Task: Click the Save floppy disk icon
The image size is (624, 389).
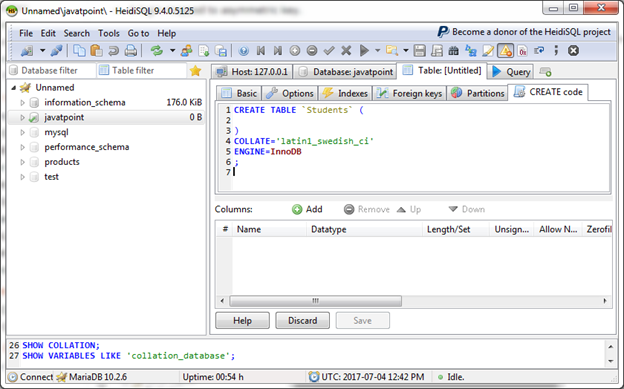Action: (x=419, y=51)
